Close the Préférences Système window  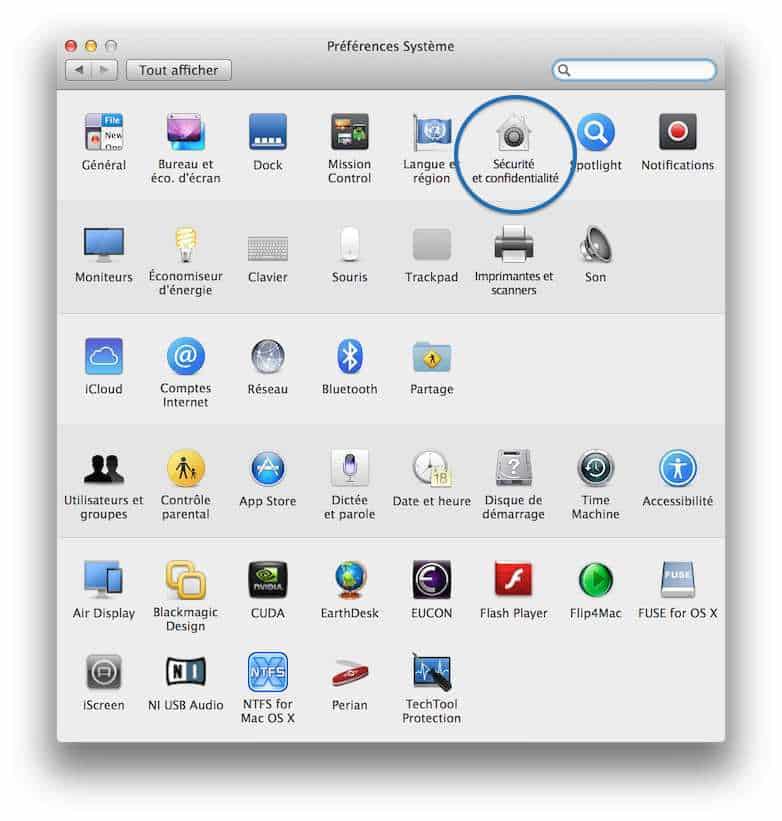71,46
